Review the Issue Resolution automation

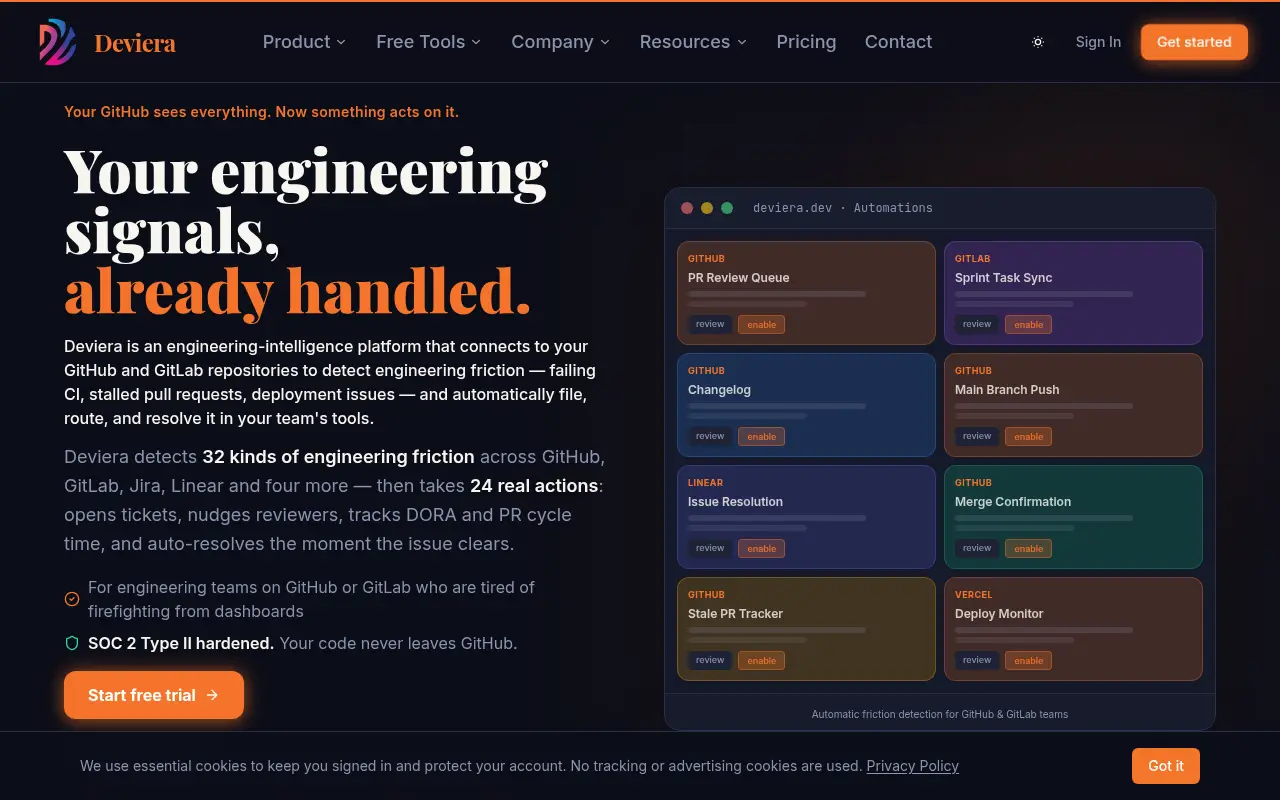pos(710,548)
